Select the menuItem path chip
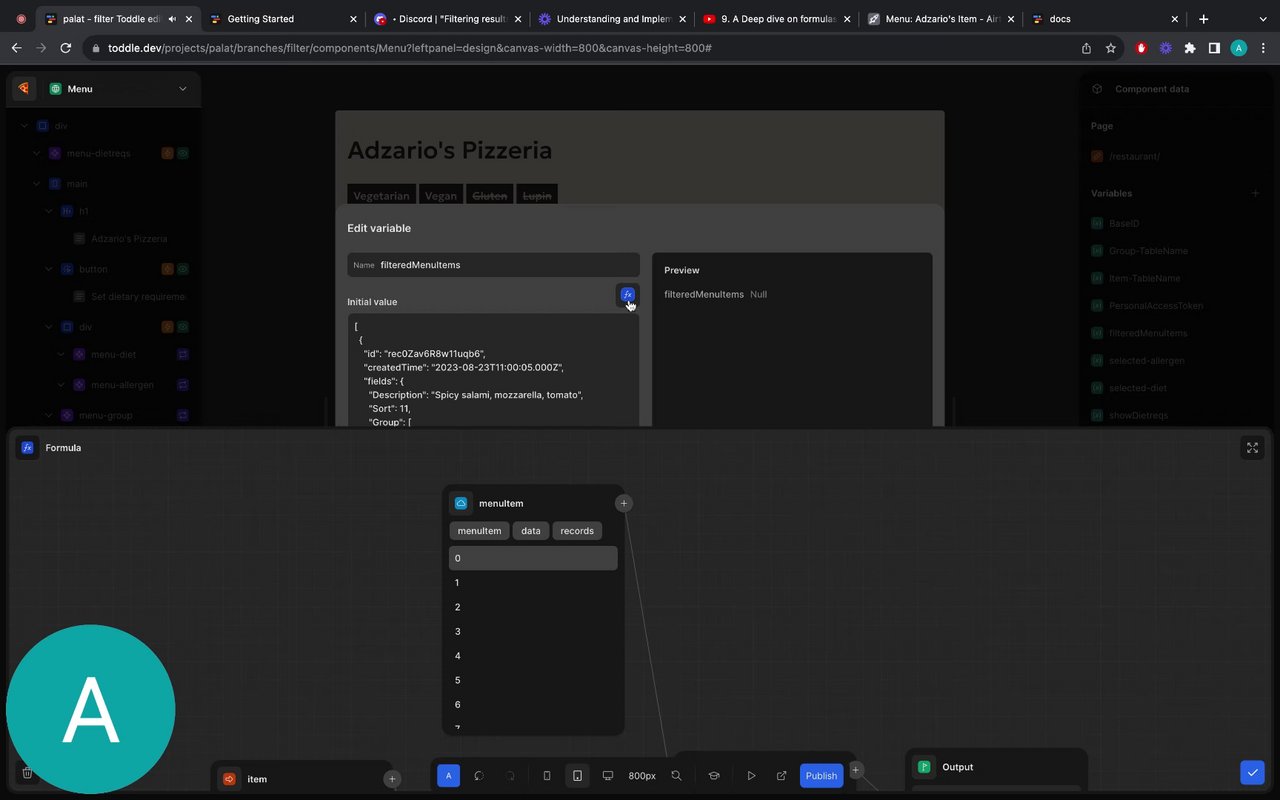Viewport: 1280px width, 800px height. 479,531
